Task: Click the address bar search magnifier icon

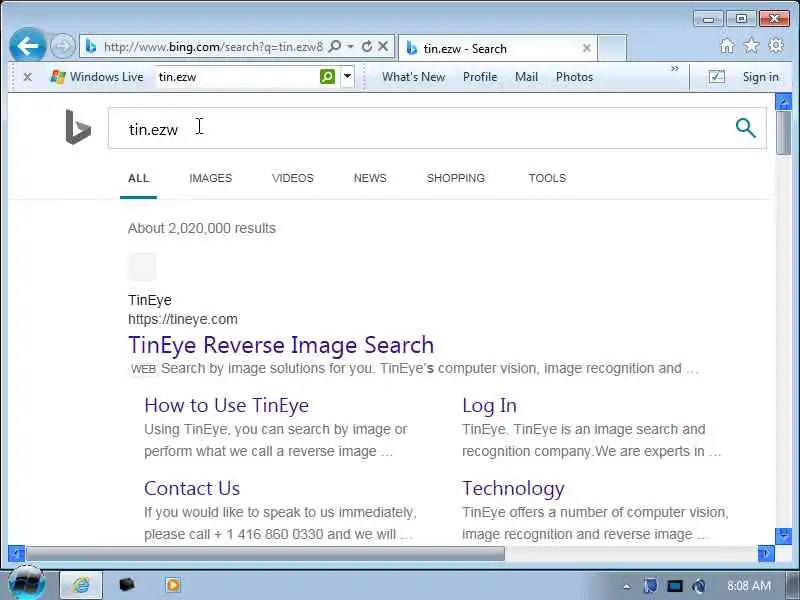Action: [x=335, y=47]
